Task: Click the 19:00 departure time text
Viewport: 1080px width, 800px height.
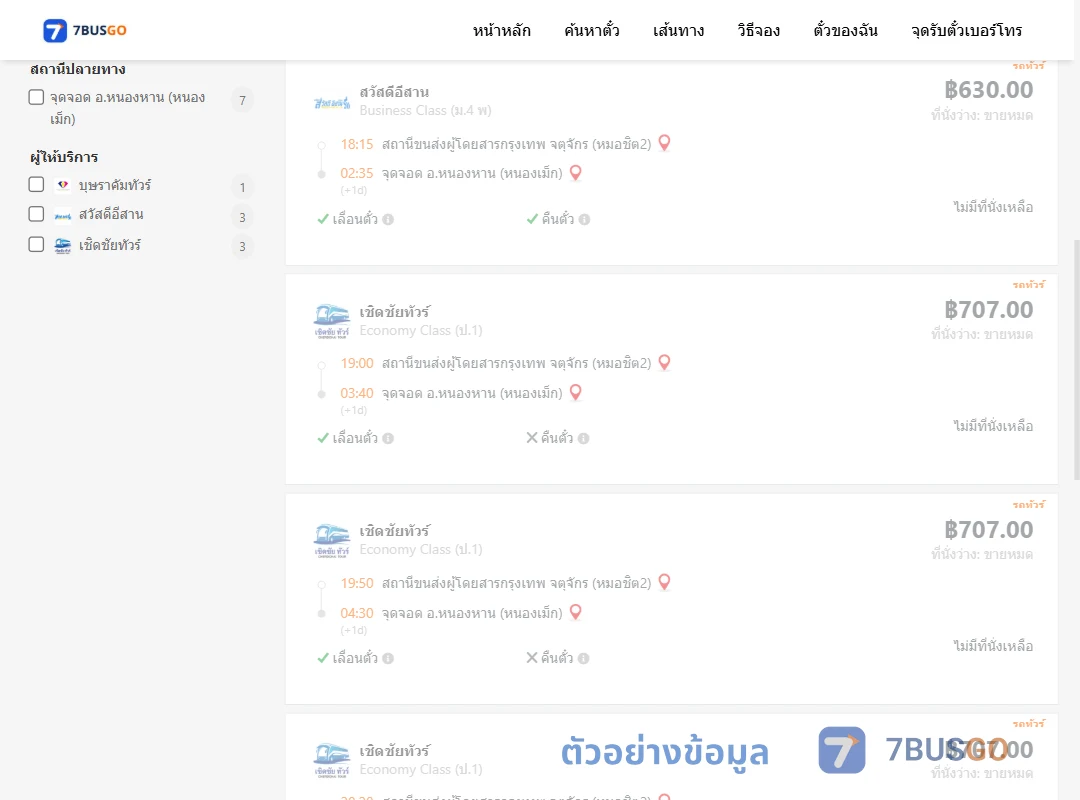Action: point(357,363)
